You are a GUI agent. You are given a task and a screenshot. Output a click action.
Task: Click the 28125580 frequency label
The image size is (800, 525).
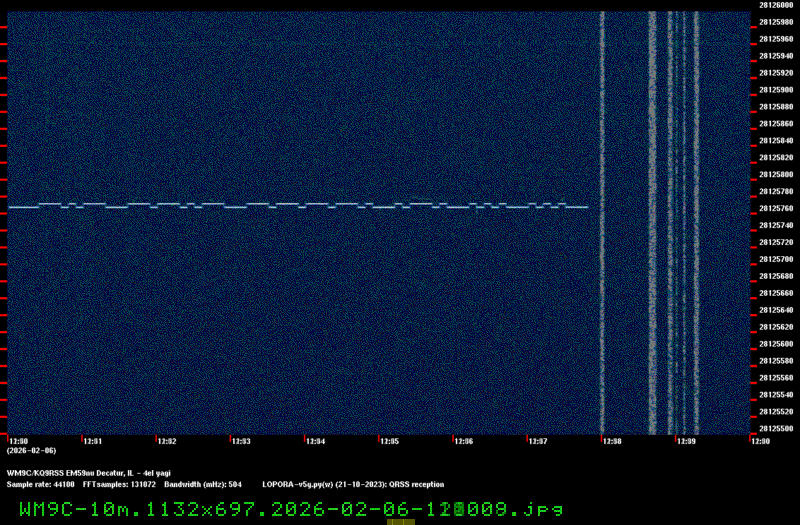click(x=776, y=361)
